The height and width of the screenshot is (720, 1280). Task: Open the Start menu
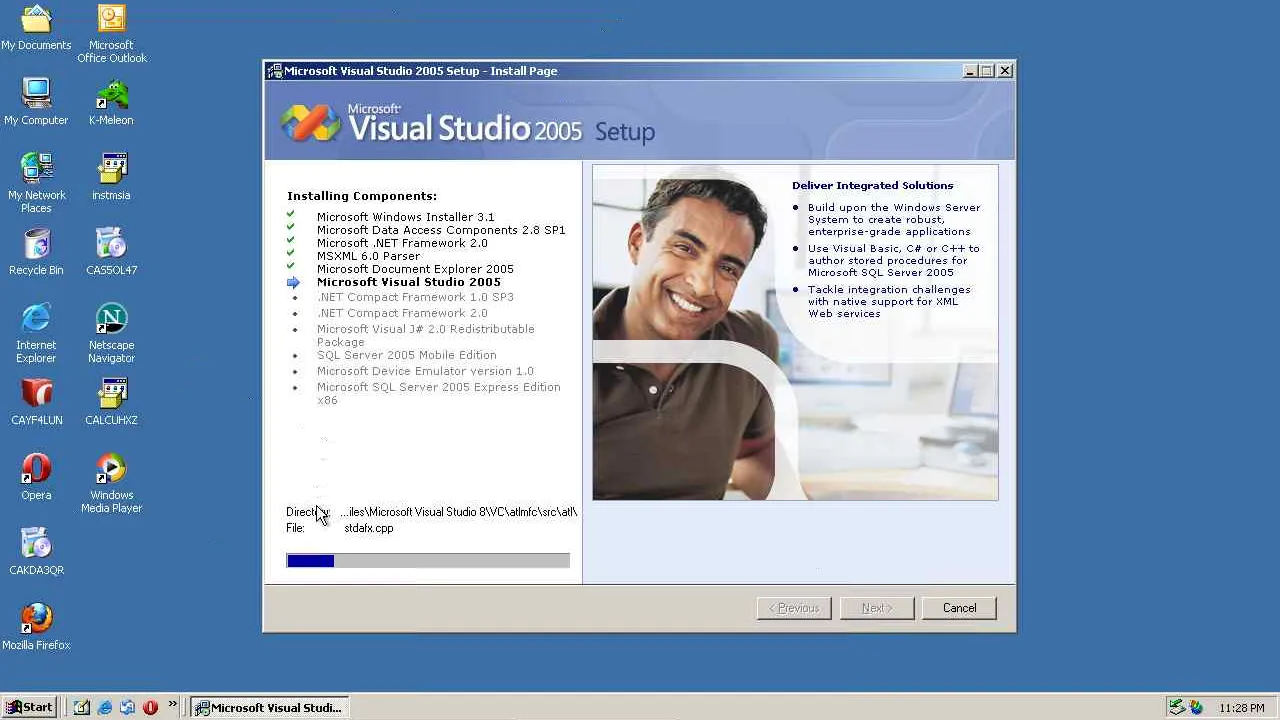[x=29, y=707]
